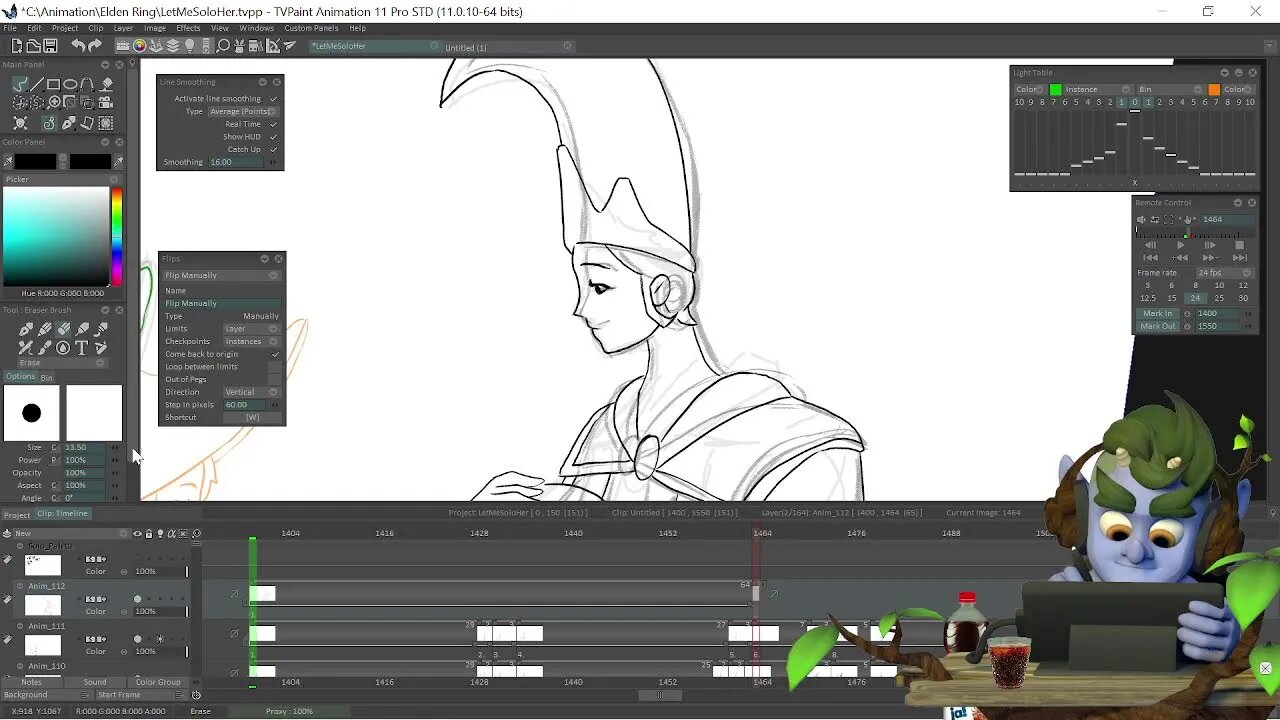
Task: Select the Pen brush tool icon
Action: pyautogui.click(x=26, y=329)
